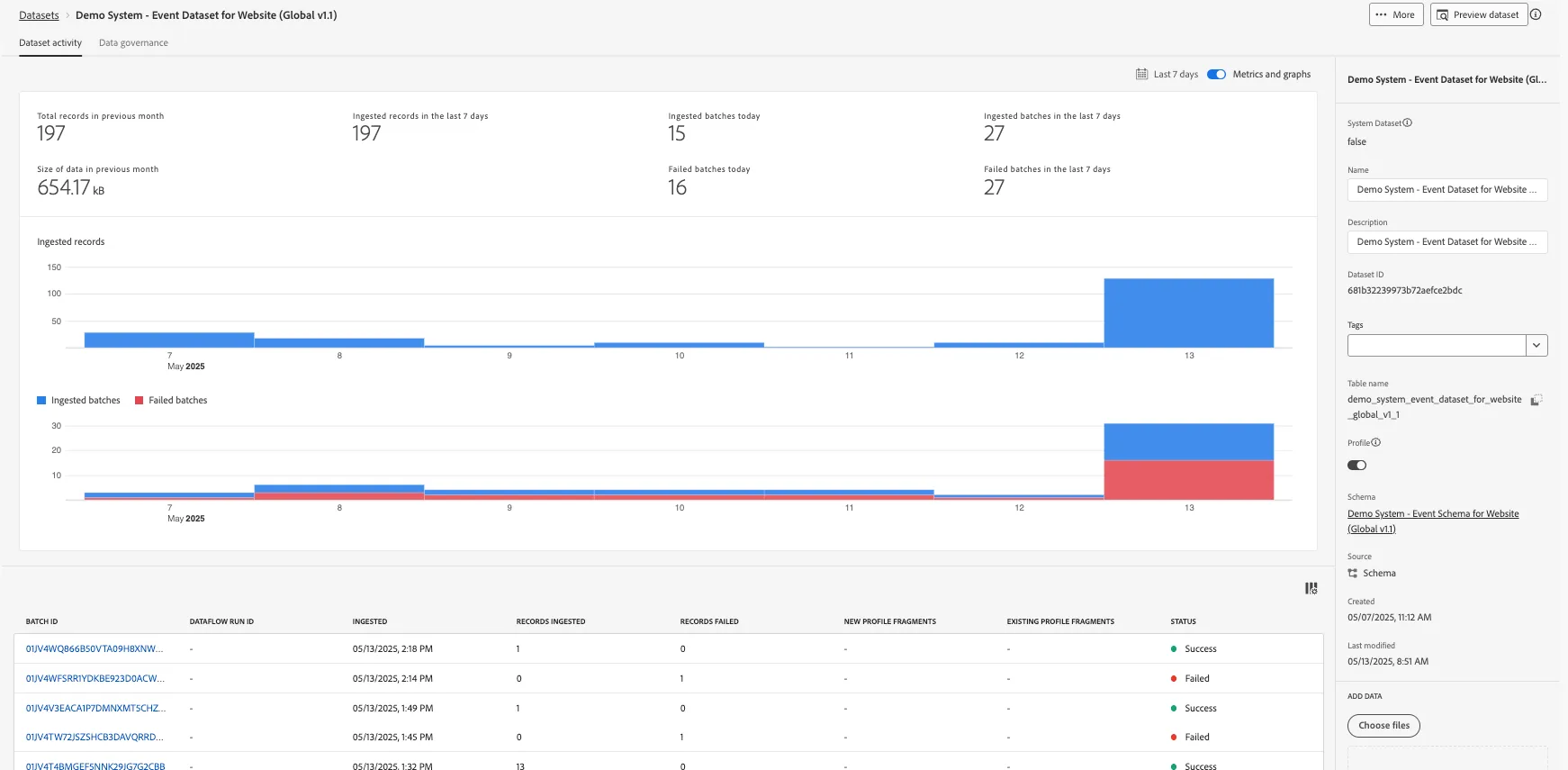Click the New Profile Fragments column header
Screen dimensions: 1568x770
890,621
